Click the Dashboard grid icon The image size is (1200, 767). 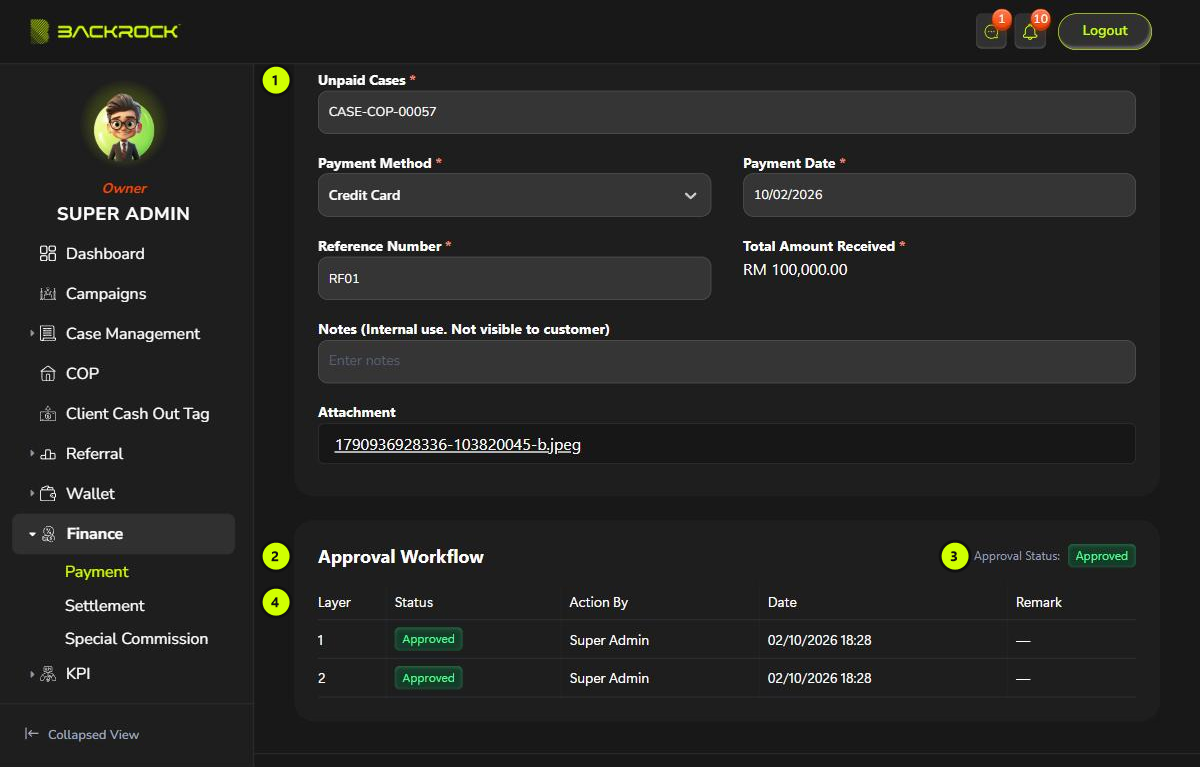[x=48, y=254]
